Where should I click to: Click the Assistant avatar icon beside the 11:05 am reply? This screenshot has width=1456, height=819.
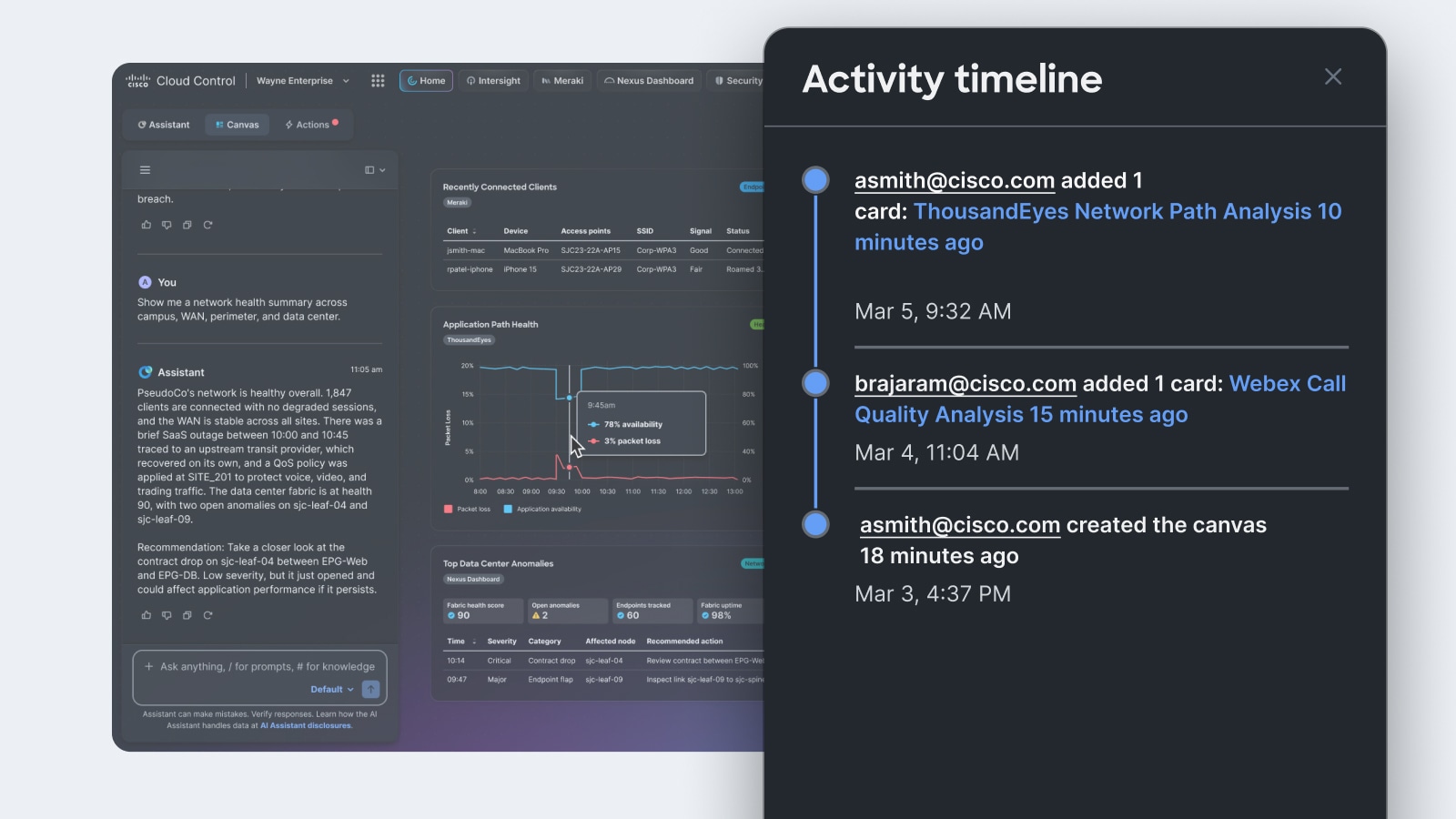[146, 372]
